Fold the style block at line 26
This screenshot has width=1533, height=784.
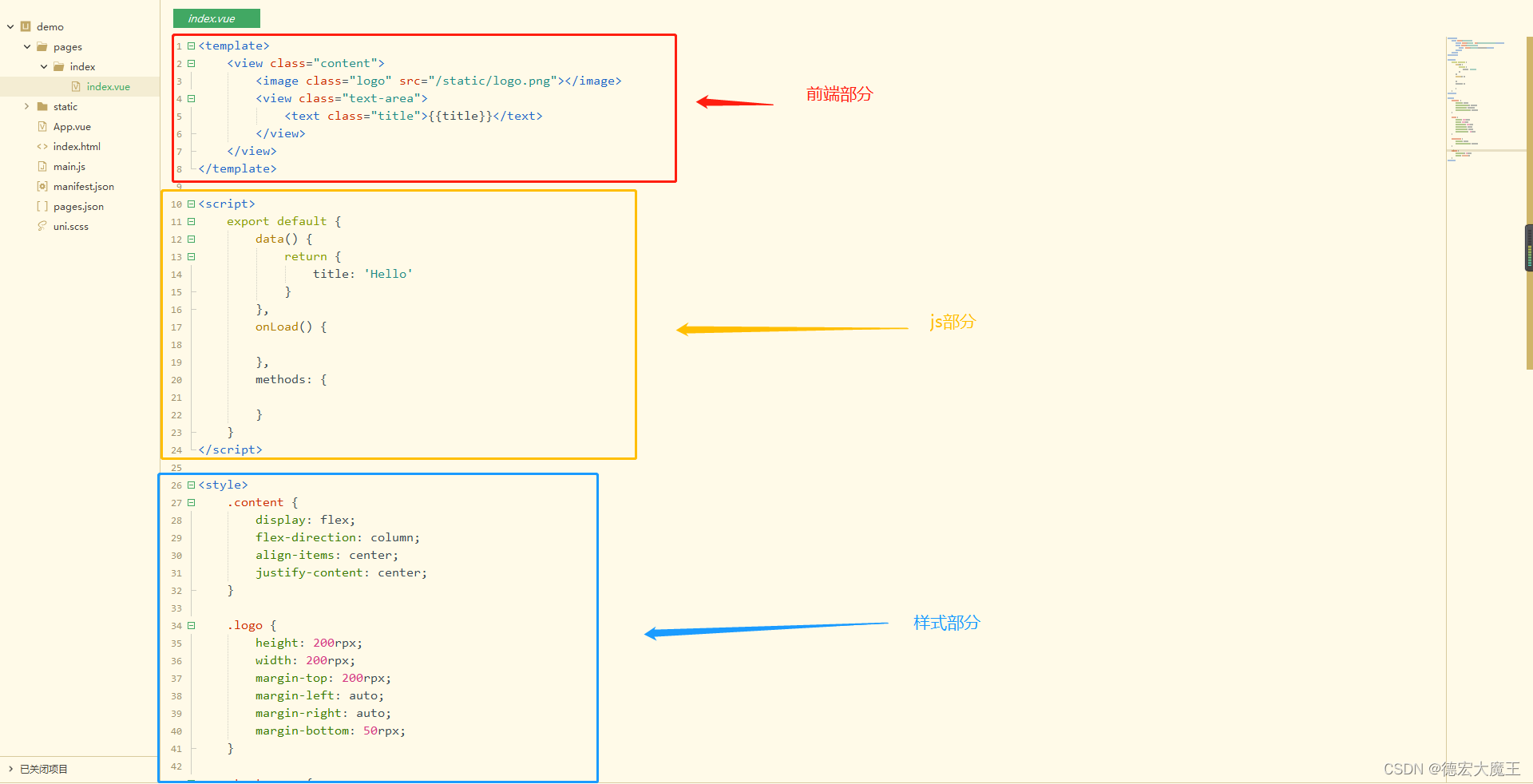click(192, 485)
